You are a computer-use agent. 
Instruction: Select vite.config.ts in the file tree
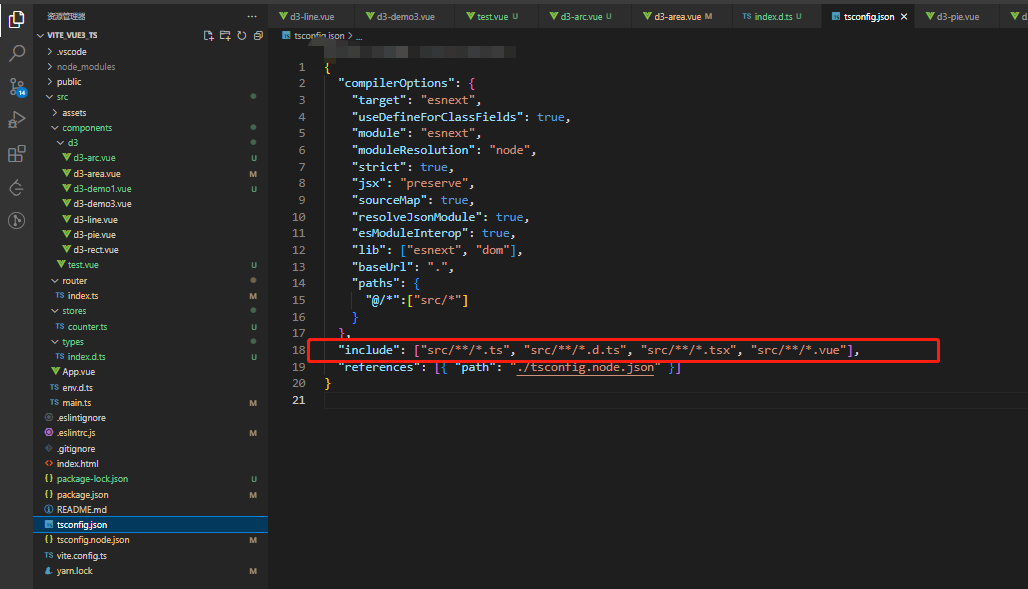[84, 554]
